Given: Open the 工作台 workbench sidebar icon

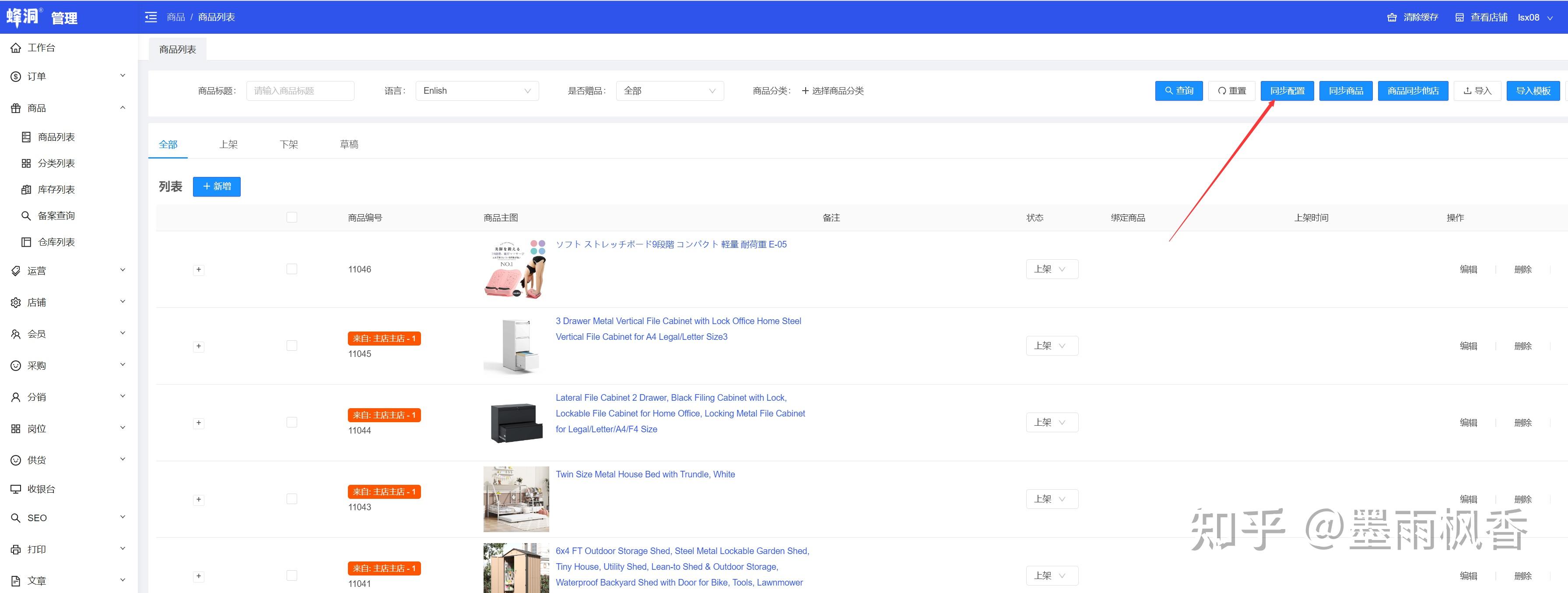Looking at the screenshot, I should [x=16, y=47].
